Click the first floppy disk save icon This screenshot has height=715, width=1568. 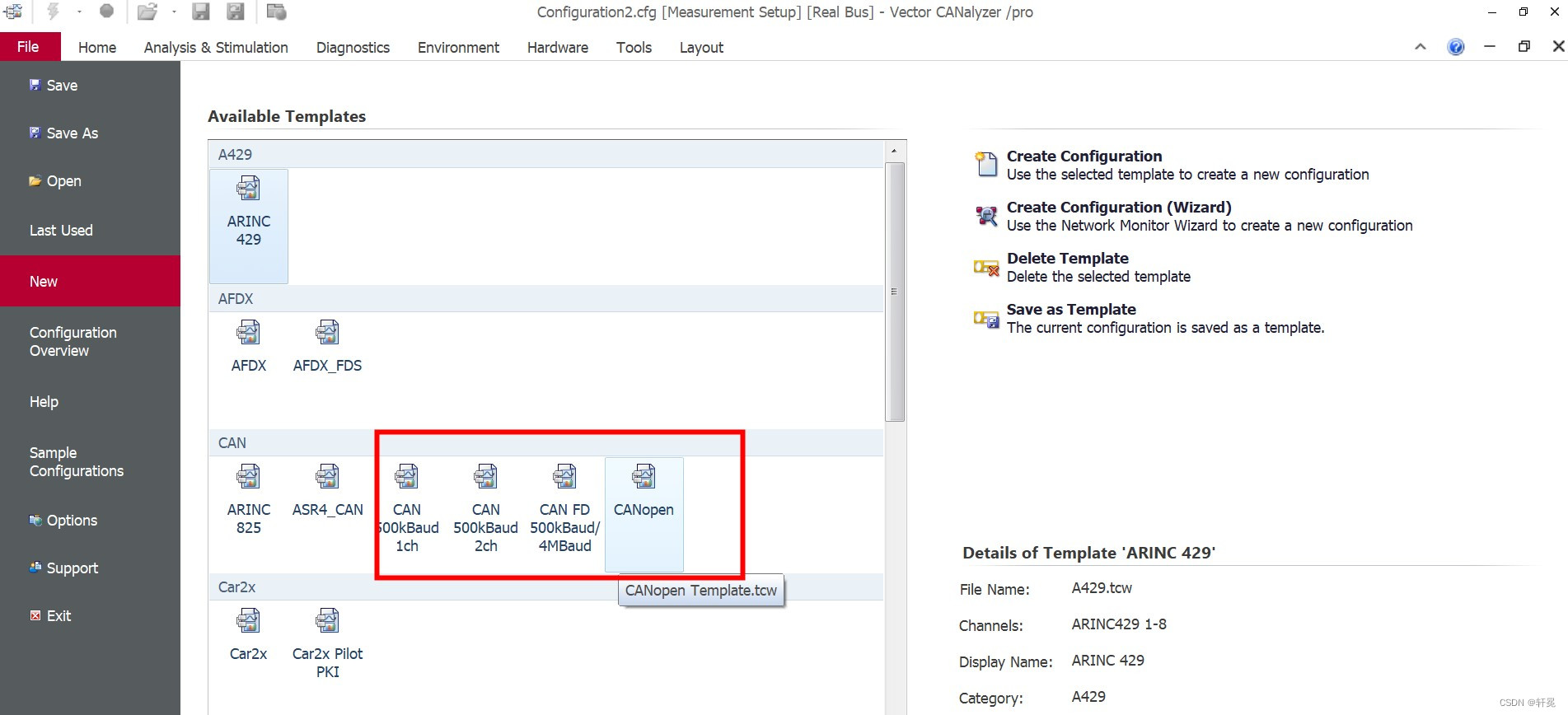click(x=201, y=12)
